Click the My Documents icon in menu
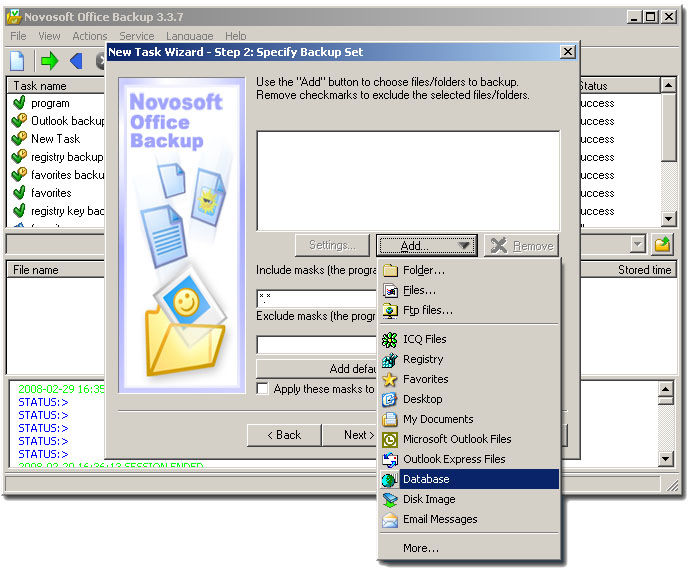The height and width of the screenshot is (573, 695). click(x=390, y=419)
